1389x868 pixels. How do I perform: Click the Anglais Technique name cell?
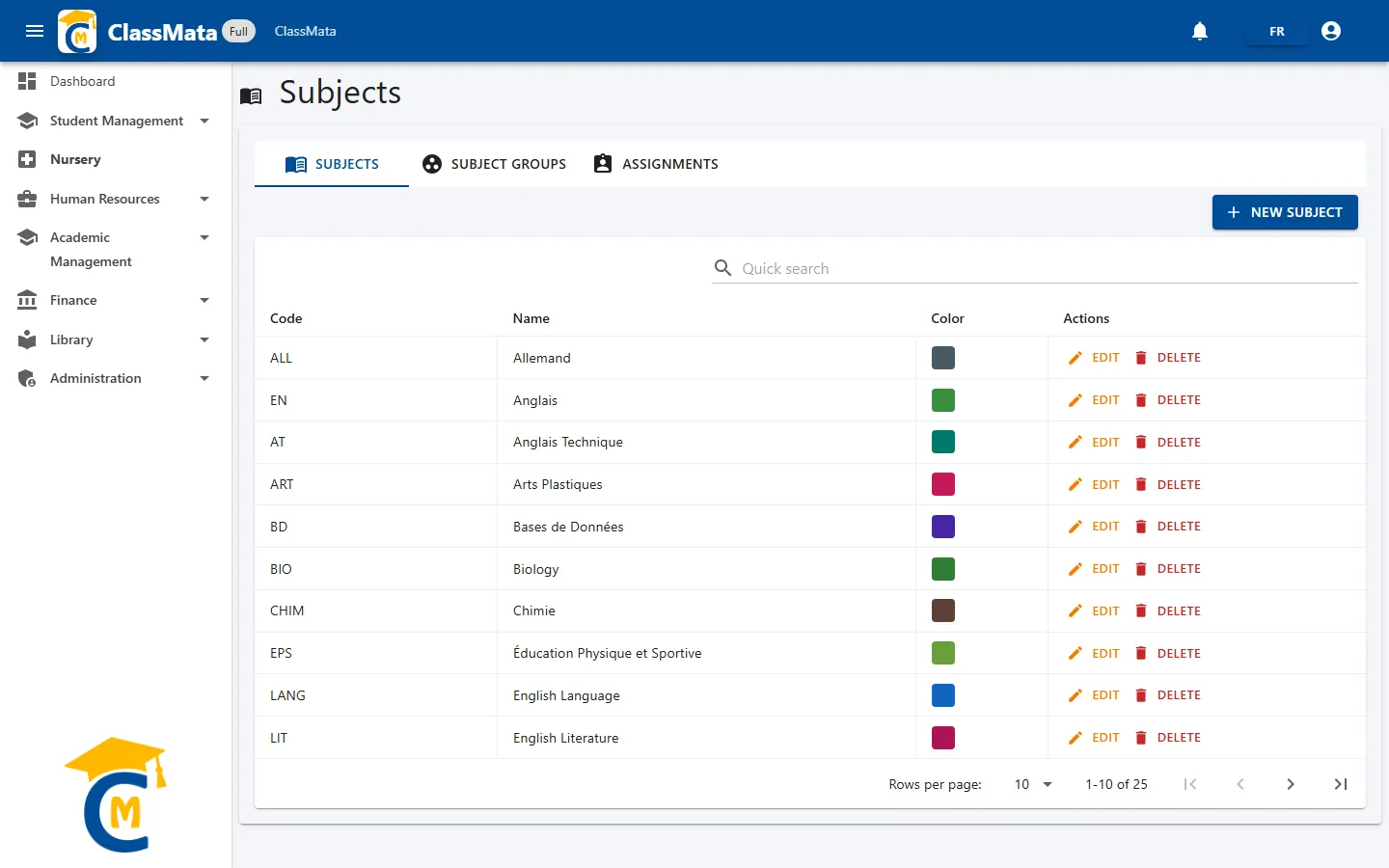coord(706,443)
